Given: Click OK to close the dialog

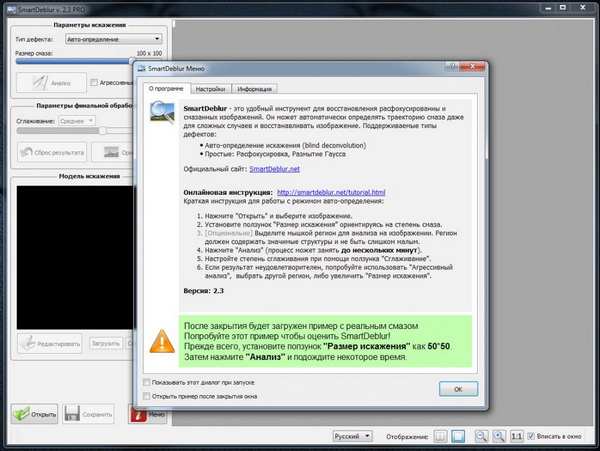Looking at the screenshot, I should point(457,388).
